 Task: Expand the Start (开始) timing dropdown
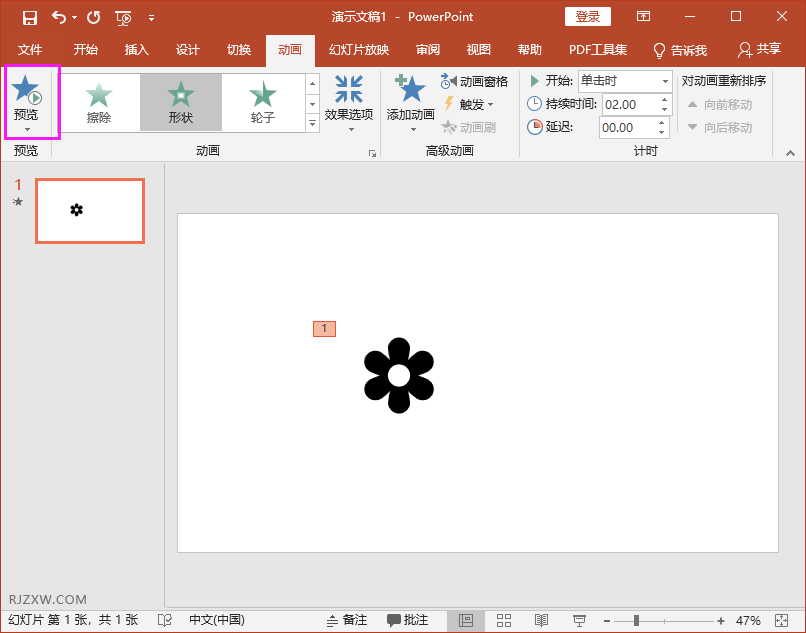665,81
